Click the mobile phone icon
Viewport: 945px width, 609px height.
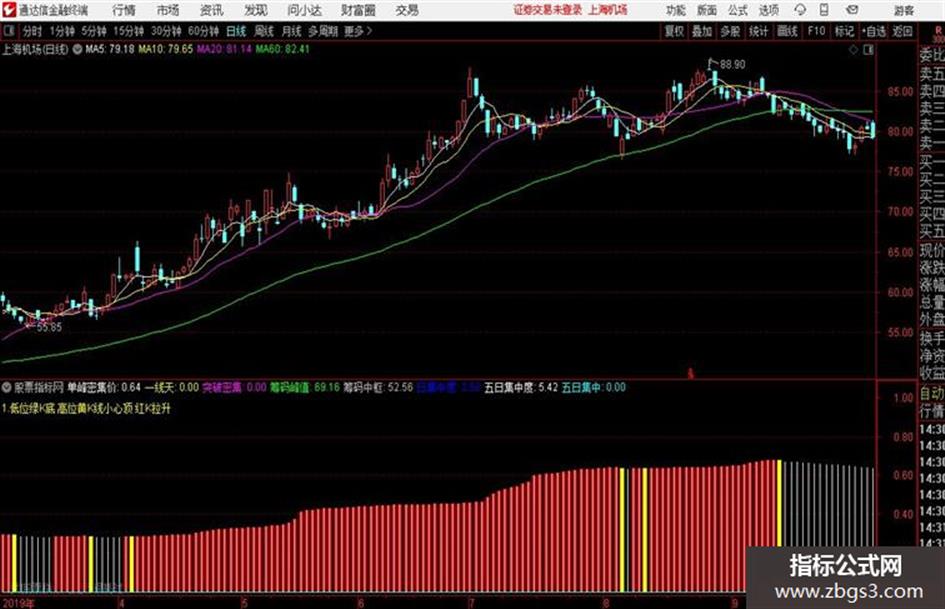coord(824,10)
